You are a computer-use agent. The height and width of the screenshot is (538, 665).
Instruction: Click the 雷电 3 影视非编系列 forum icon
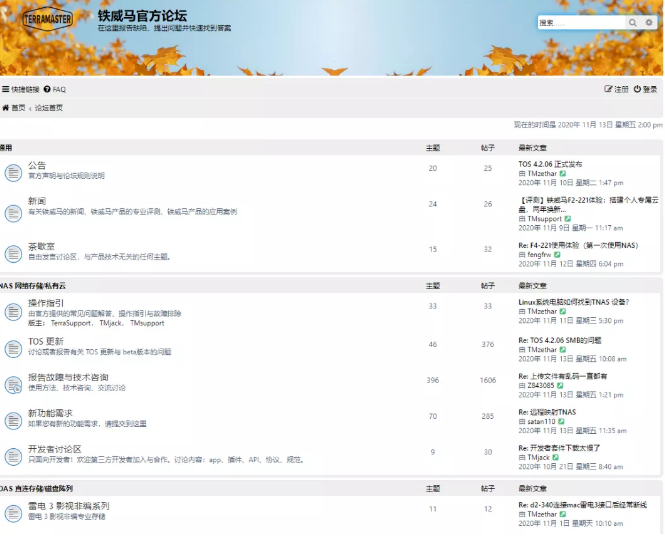pyautogui.click(x=13, y=513)
